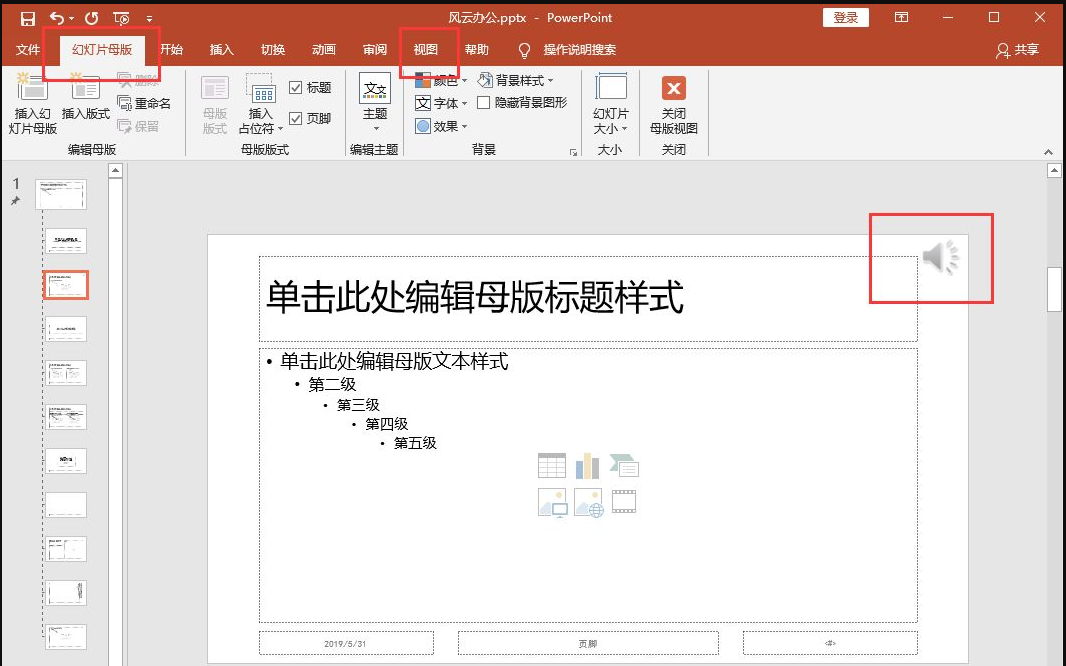Image resolution: width=1066 pixels, height=666 pixels.
Task: Select the 幻灯片母版 tab
Action: click(102, 50)
